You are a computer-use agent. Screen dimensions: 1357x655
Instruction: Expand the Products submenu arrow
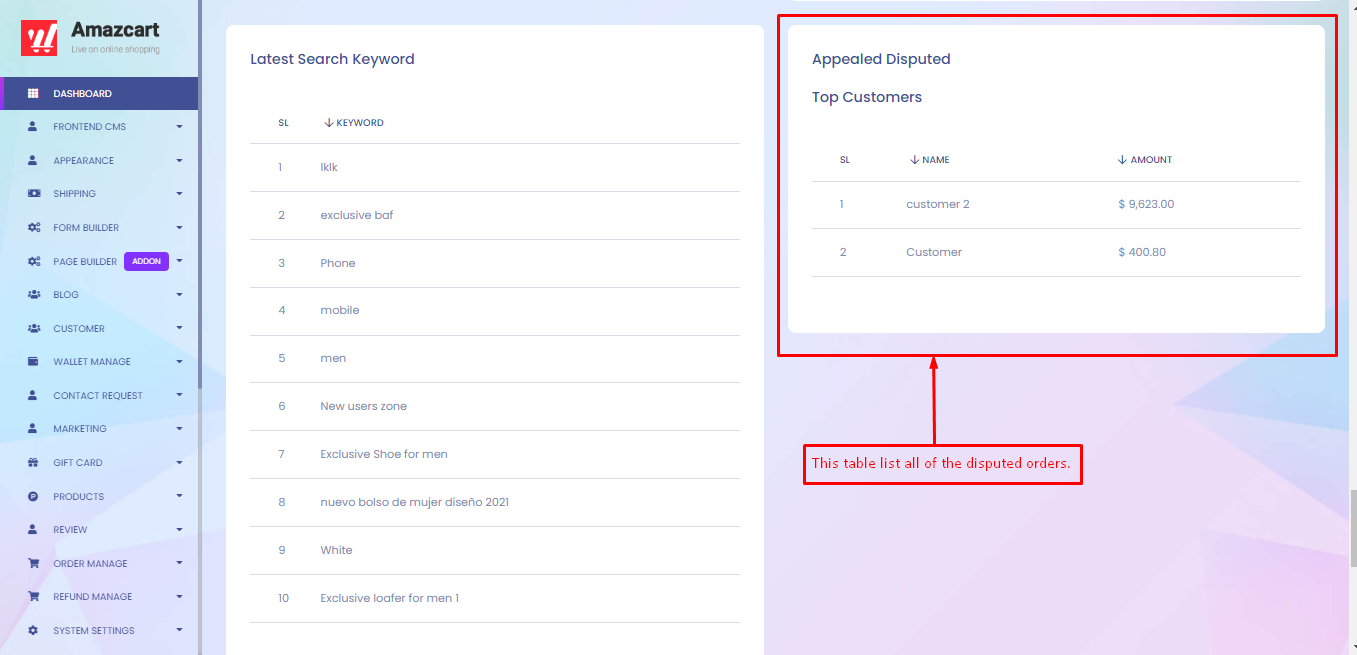tap(179, 496)
